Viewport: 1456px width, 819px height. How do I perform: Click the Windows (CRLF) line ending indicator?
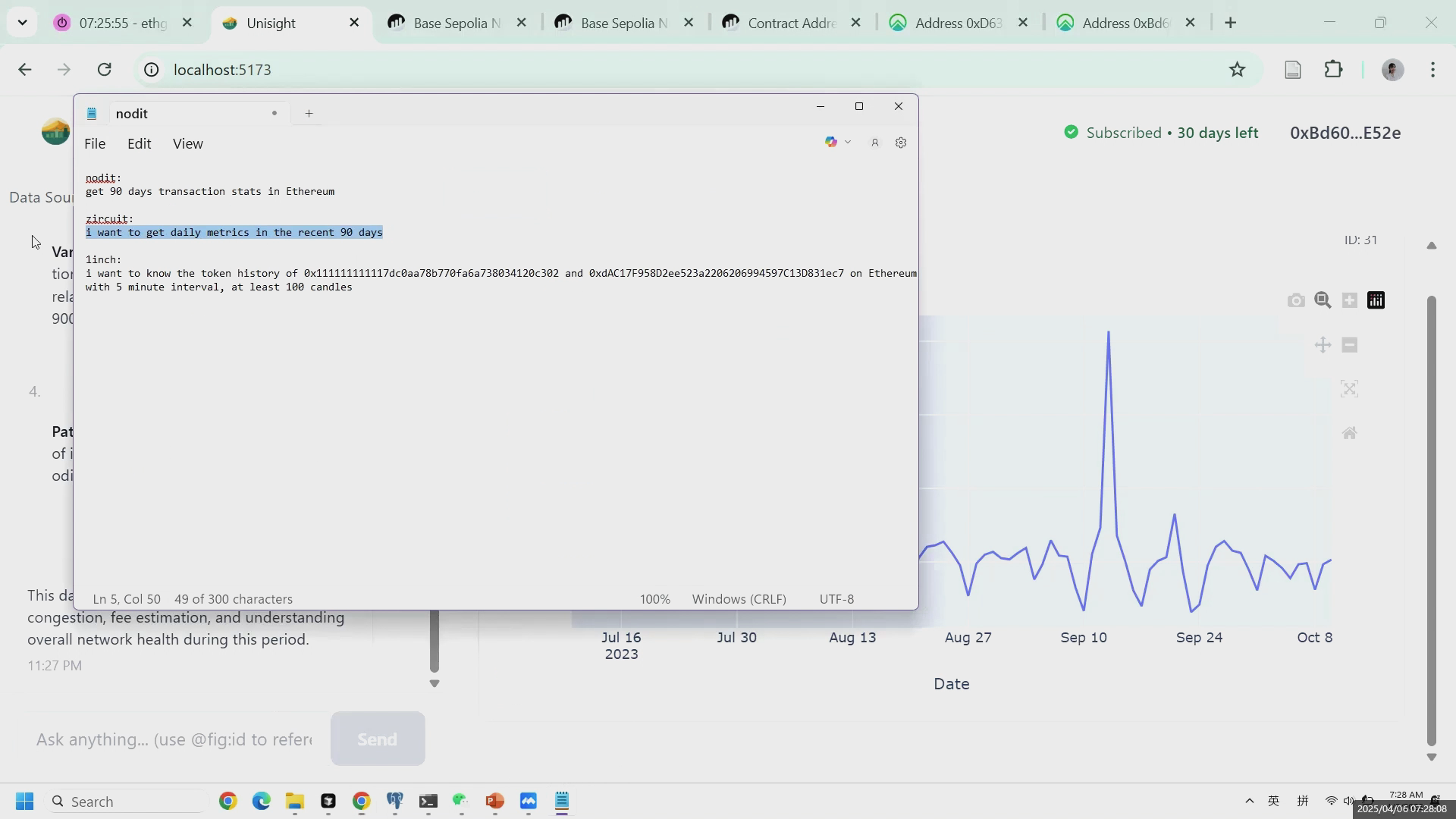(739, 599)
